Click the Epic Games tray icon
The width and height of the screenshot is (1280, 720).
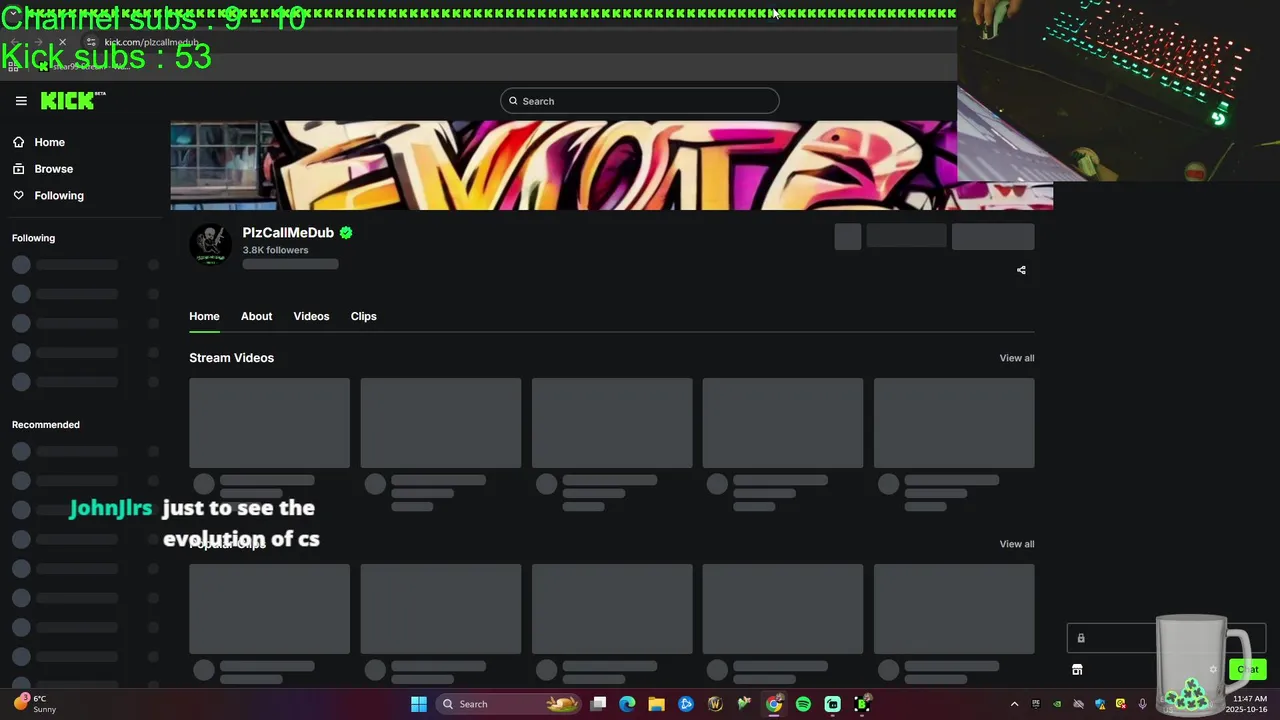[1035, 704]
